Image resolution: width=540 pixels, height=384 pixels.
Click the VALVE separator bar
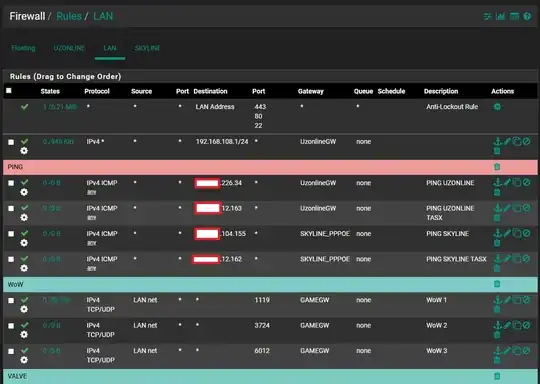[x=270, y=376]
